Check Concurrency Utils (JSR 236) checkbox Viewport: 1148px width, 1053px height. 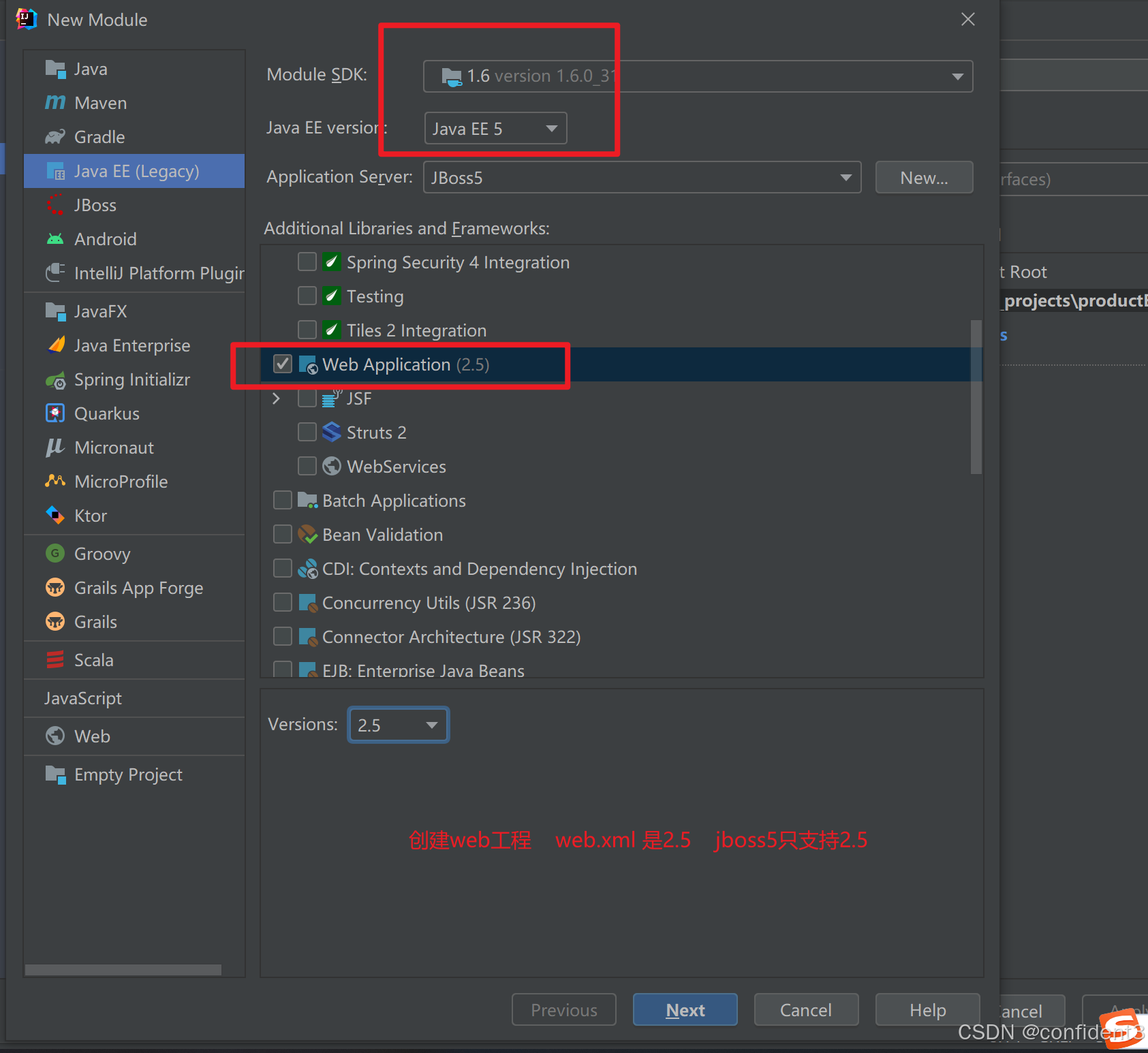pyautogui.click(x=283, y=603)
